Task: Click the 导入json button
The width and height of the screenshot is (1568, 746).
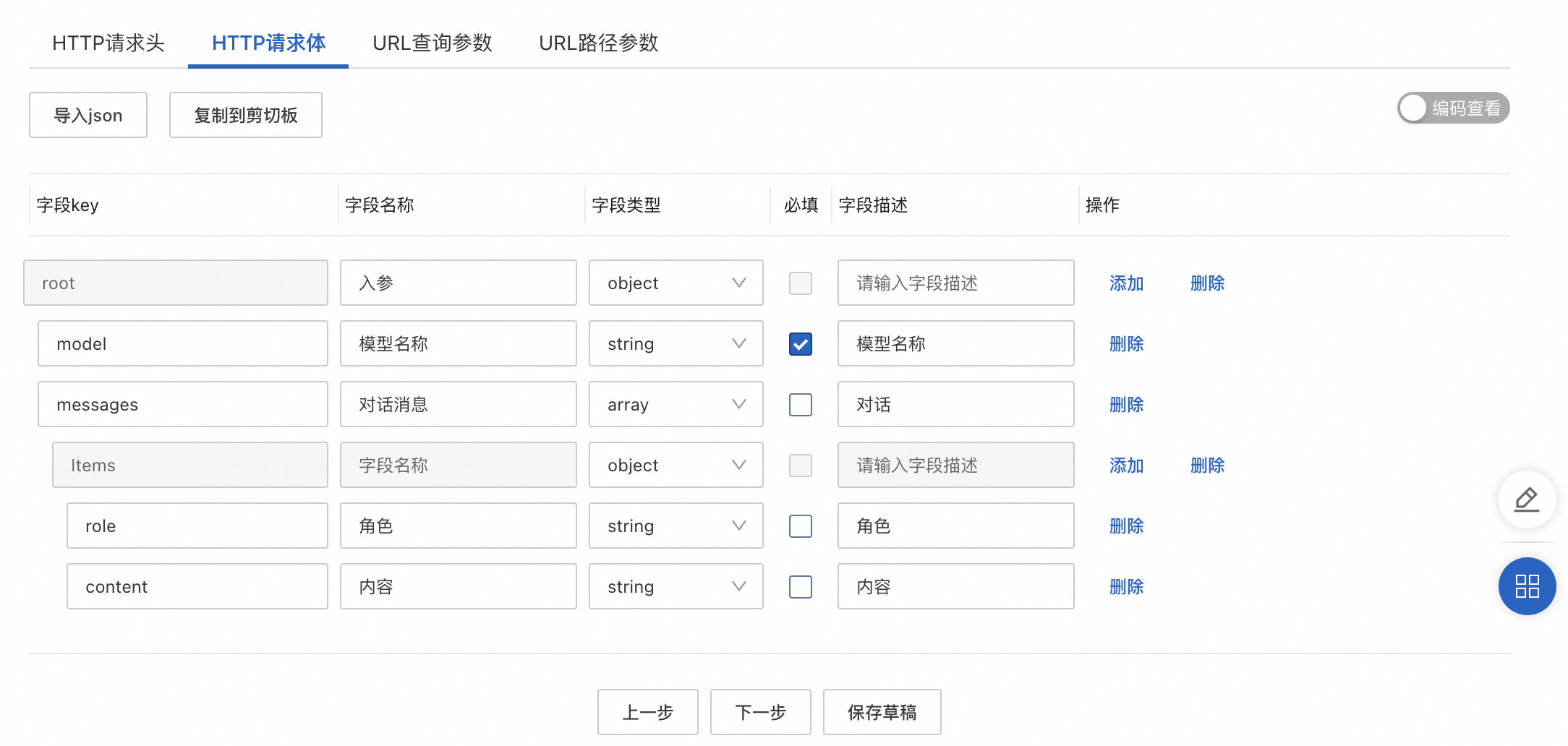Action: (x=88, y=115)
